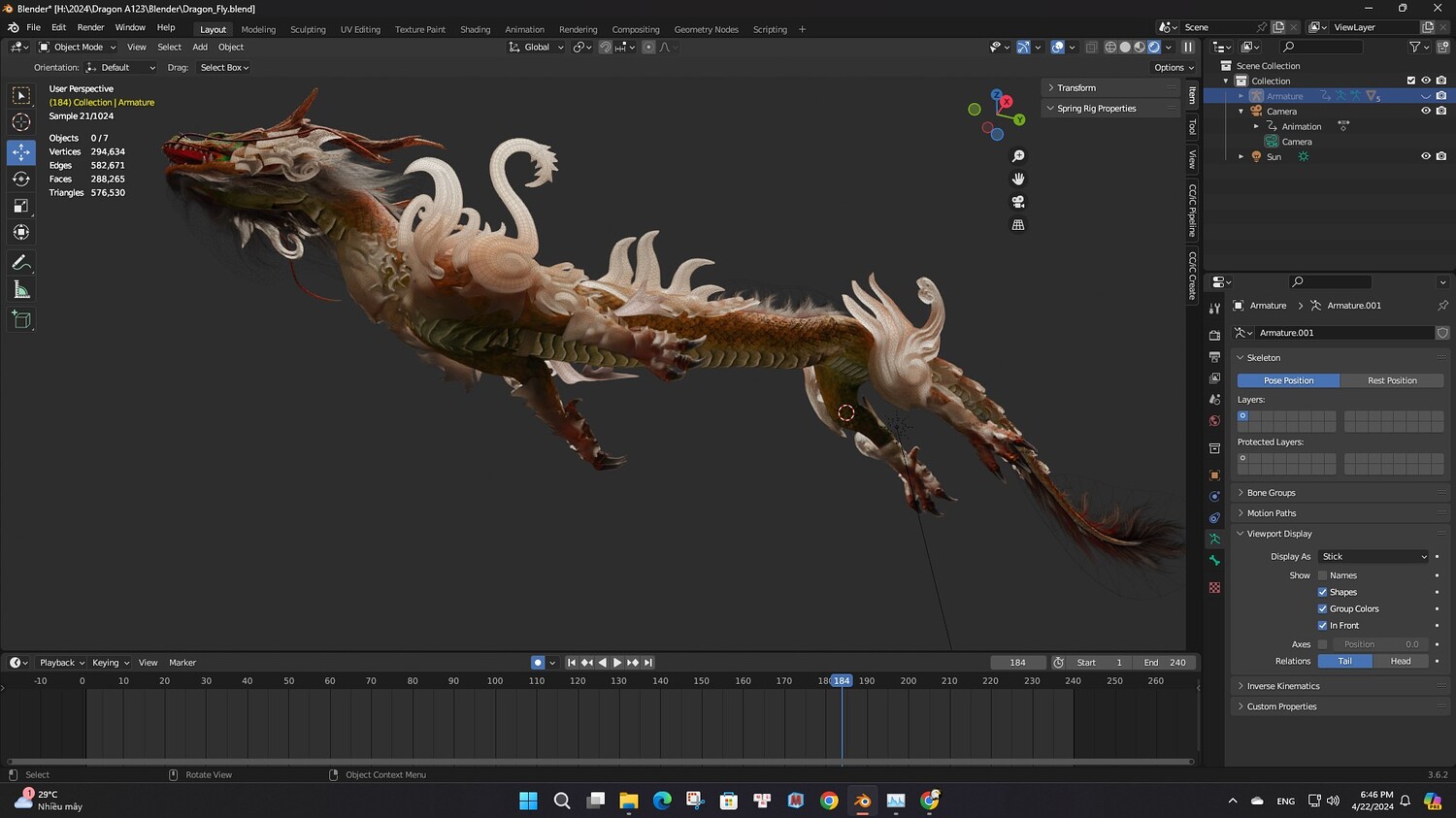Switch to the Shading workspace tab
Image resolution: width=1456 pixels, height=818 pixels.
point(475,29)
